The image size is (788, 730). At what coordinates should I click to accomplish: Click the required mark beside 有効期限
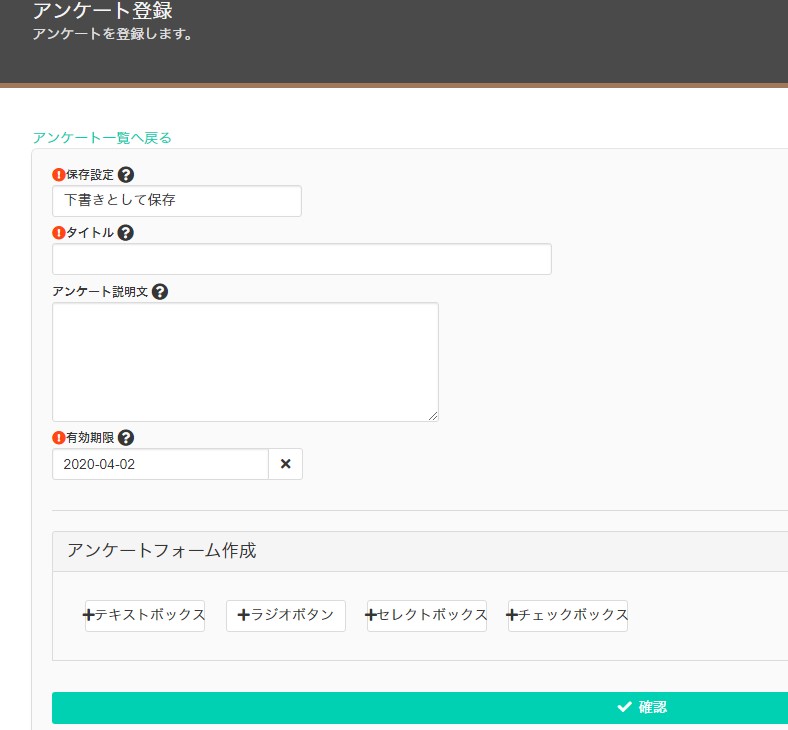coord(59,438)
